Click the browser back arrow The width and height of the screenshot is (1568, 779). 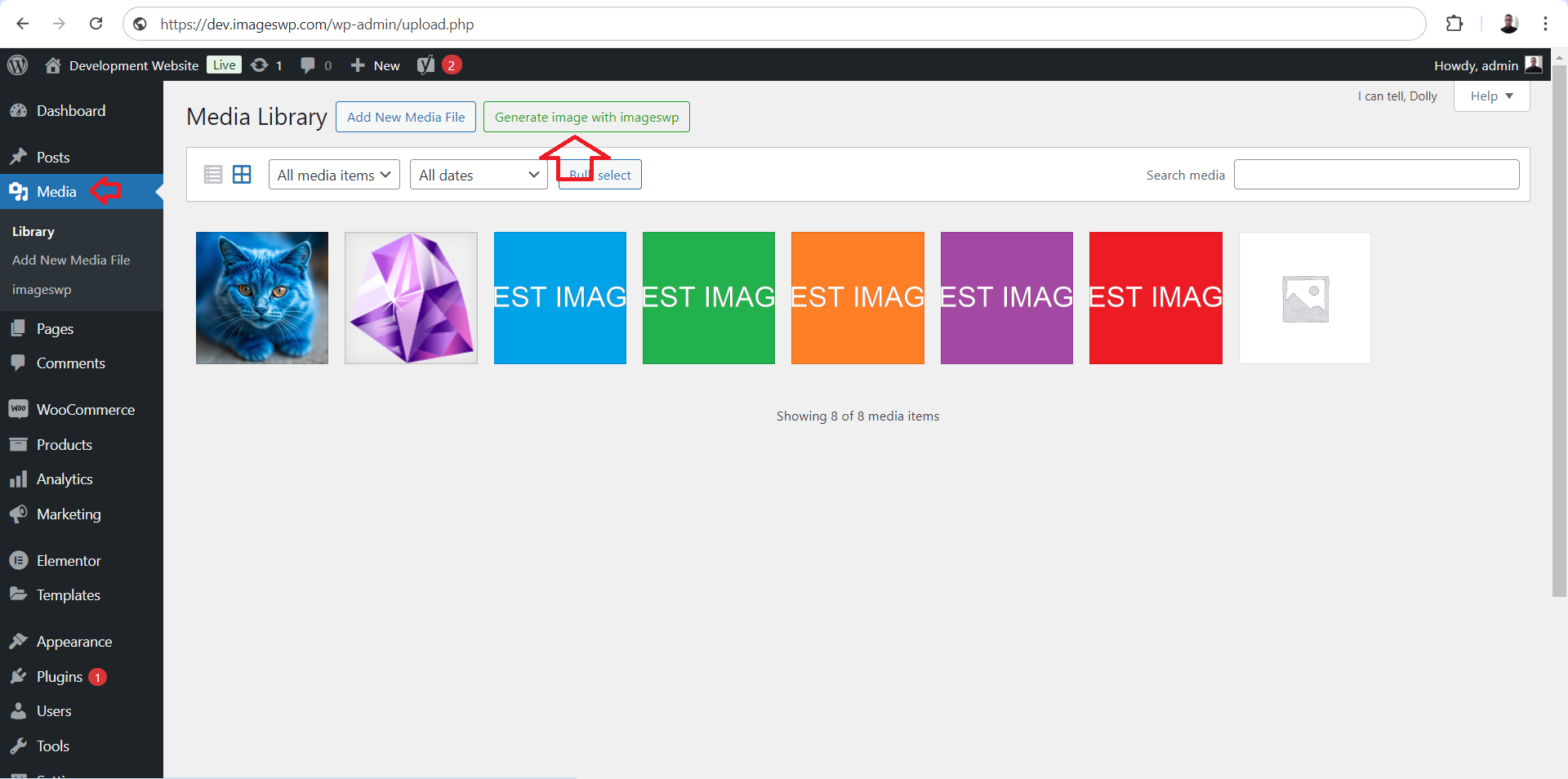(x=23, y=24)
